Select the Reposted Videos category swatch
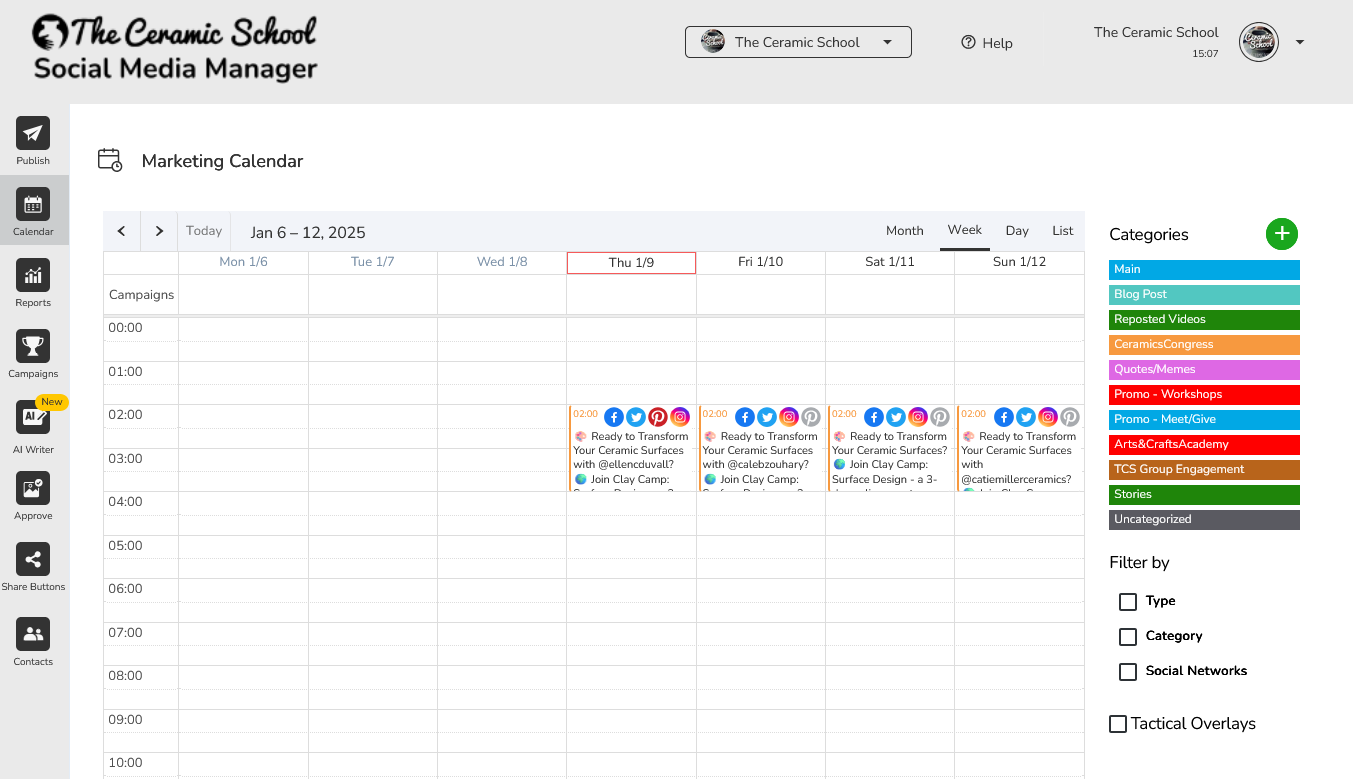 click(x=1204, y=320)
